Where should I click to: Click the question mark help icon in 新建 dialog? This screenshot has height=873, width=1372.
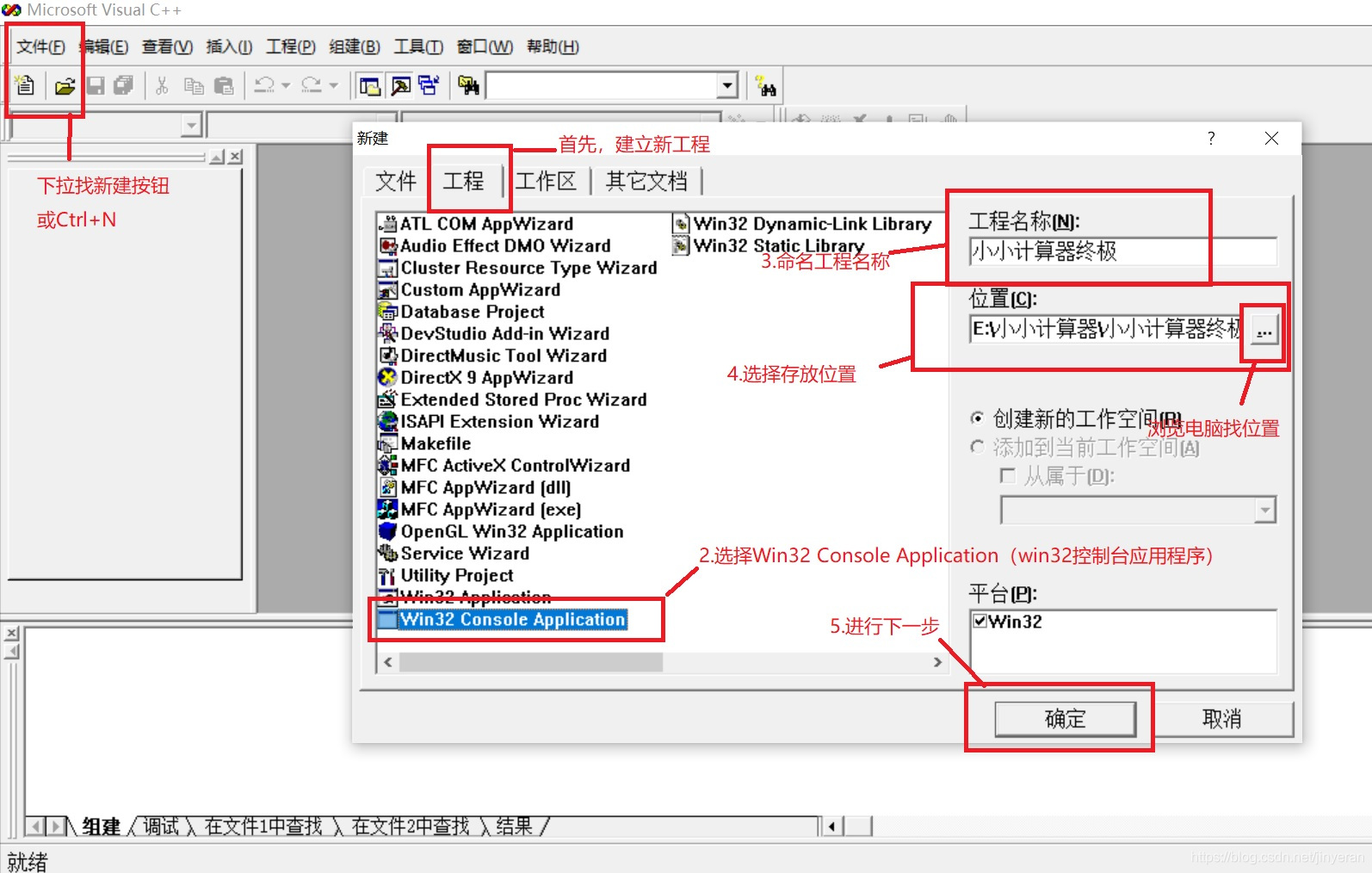pyautogui.click(x=1211, y=138)
